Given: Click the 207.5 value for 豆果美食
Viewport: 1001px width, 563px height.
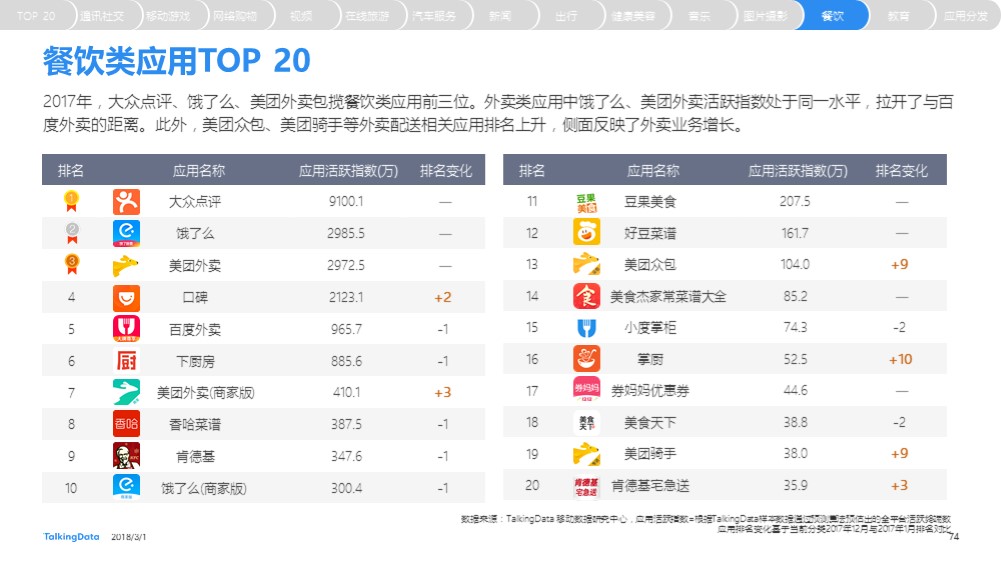Looking at the screenshot, I should click(795, 202).
